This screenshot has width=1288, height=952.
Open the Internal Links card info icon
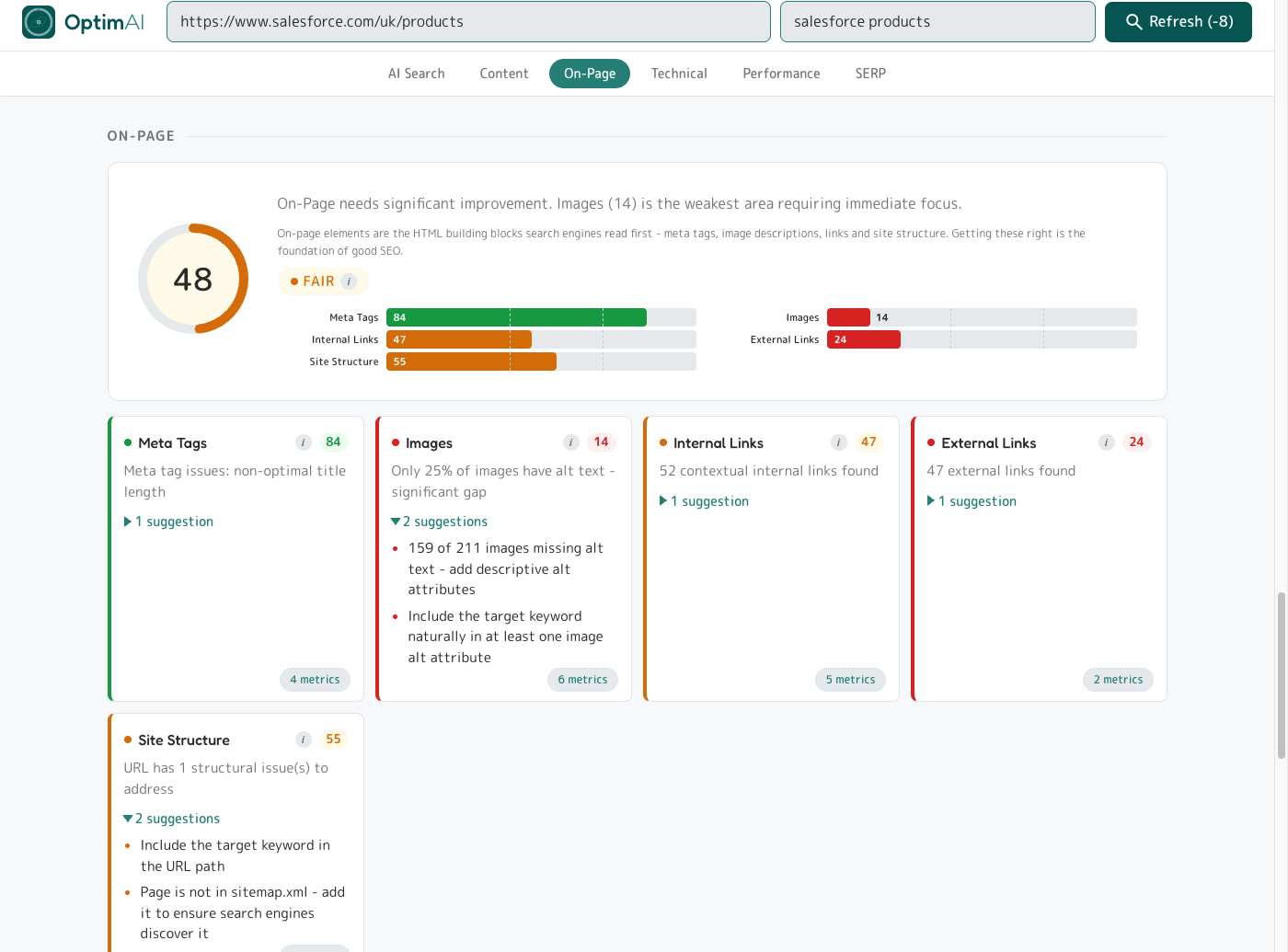839,442
